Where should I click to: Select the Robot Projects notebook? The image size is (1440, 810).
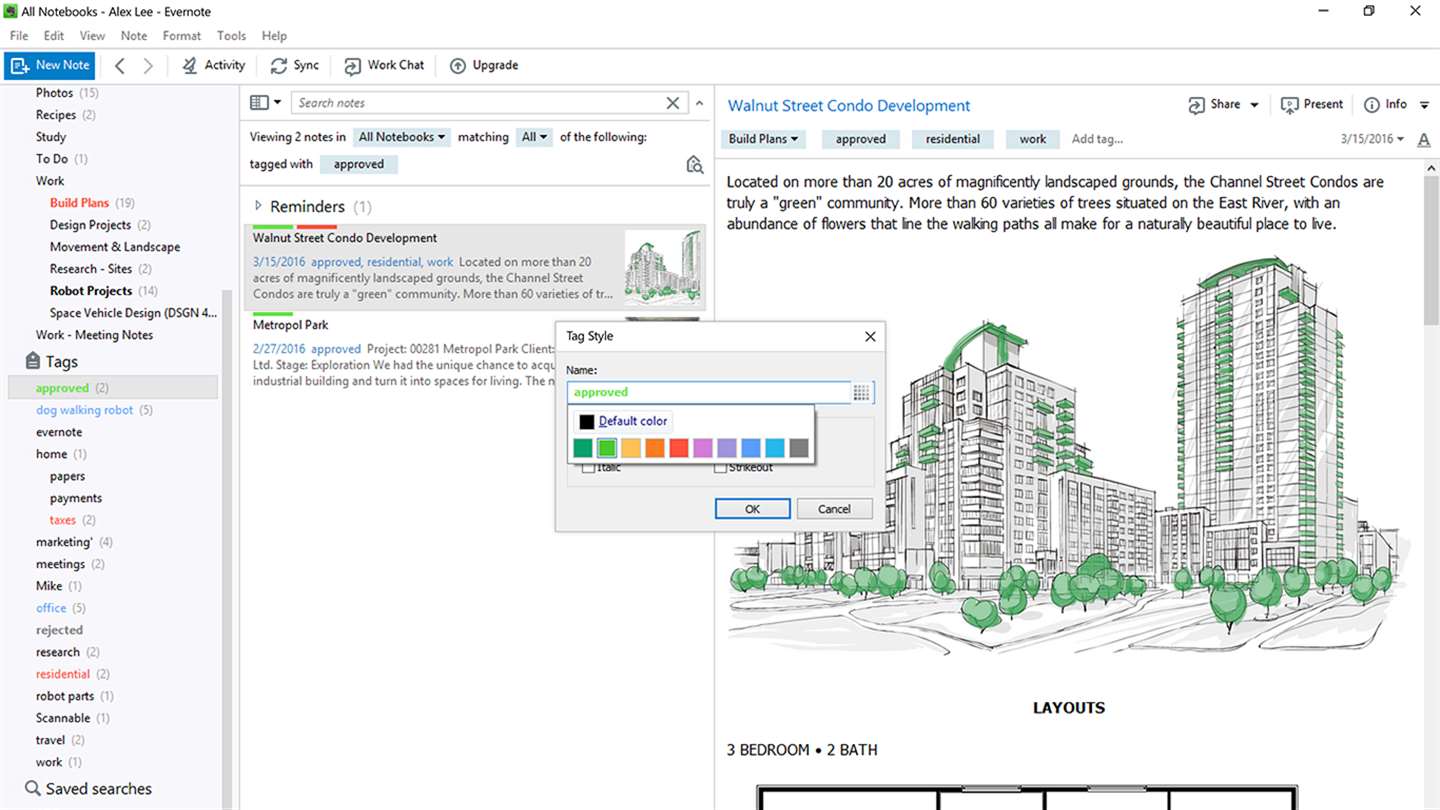click(x=91, y=291)
